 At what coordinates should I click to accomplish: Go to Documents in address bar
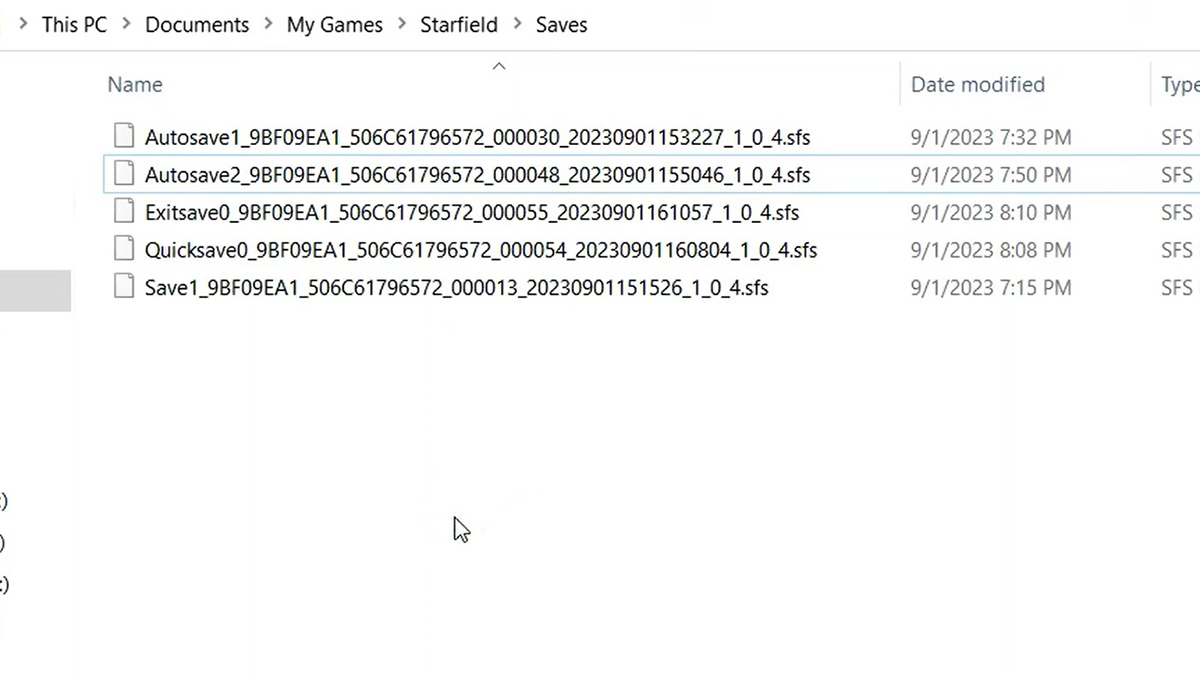click(197, 25)
